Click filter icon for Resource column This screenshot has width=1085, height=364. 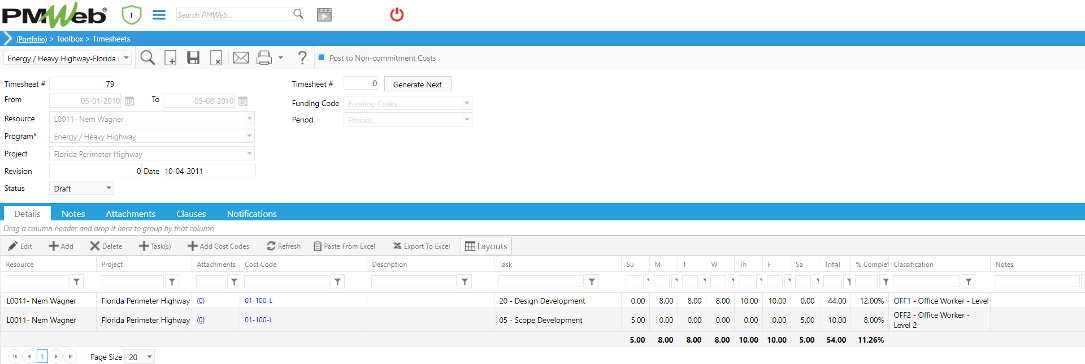coord(77,282)
